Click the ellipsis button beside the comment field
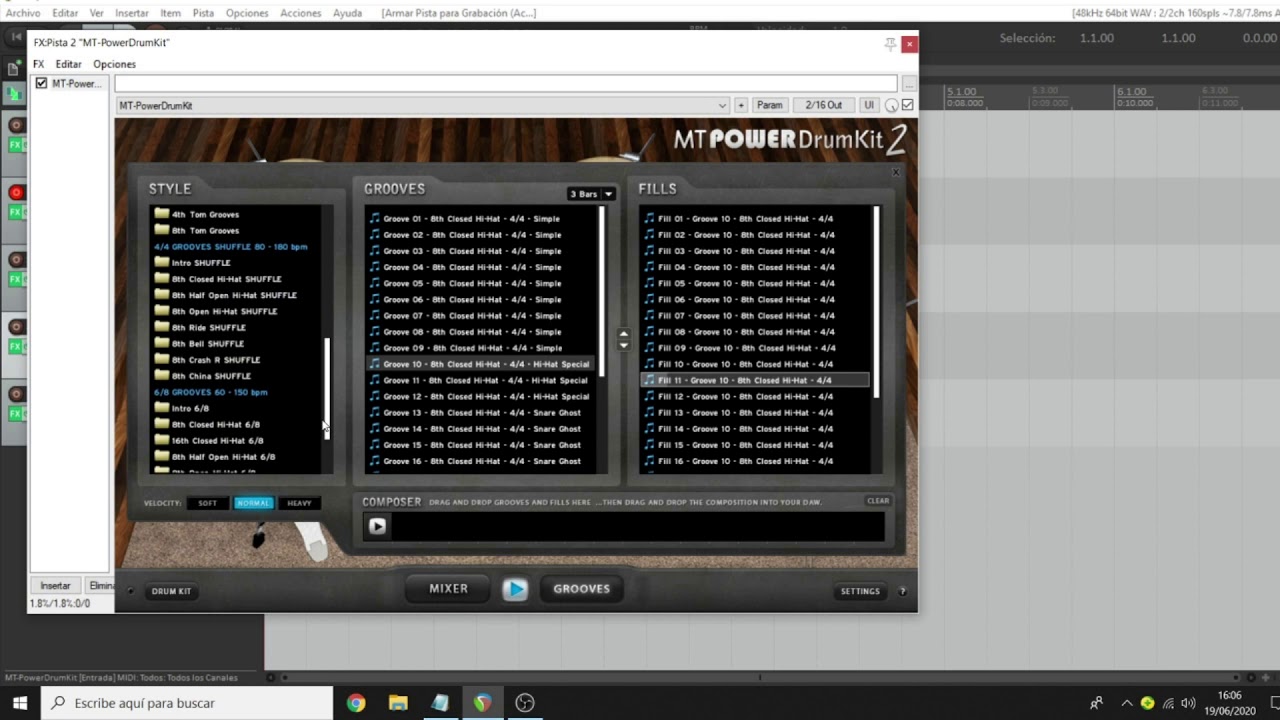 [x=908, y=84]
